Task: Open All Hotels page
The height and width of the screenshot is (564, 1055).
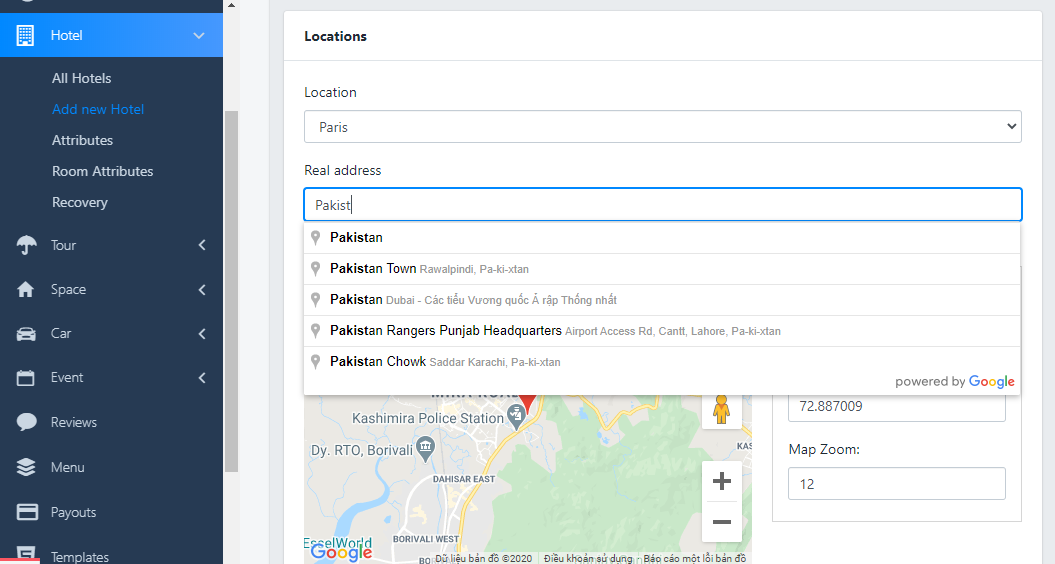Action: click(81, 78)
